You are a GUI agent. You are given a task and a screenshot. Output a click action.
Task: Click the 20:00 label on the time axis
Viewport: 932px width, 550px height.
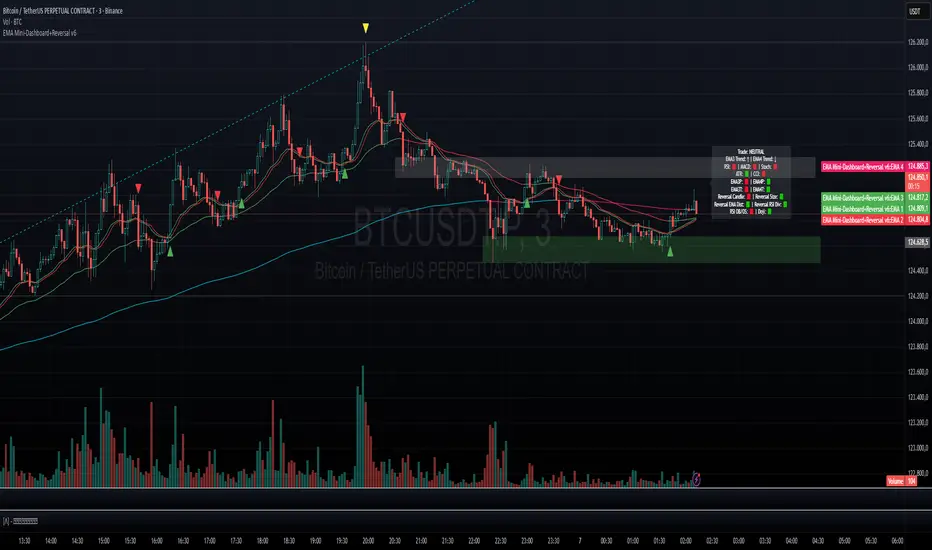pyautogui.click(x=368, y=541)
